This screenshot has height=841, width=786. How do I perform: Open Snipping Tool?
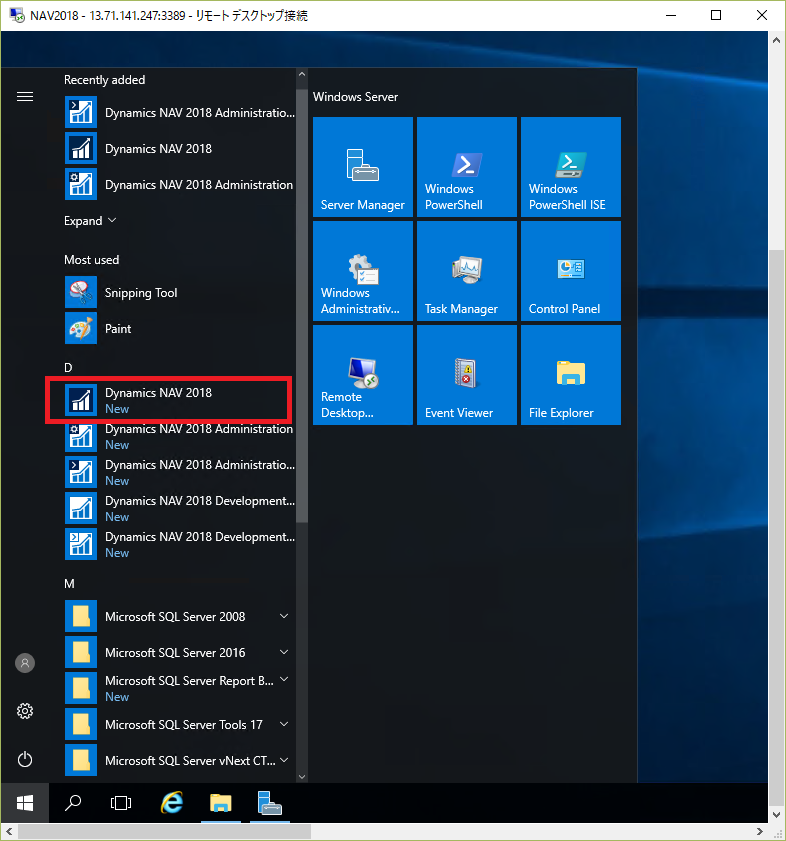pos(180,293)
